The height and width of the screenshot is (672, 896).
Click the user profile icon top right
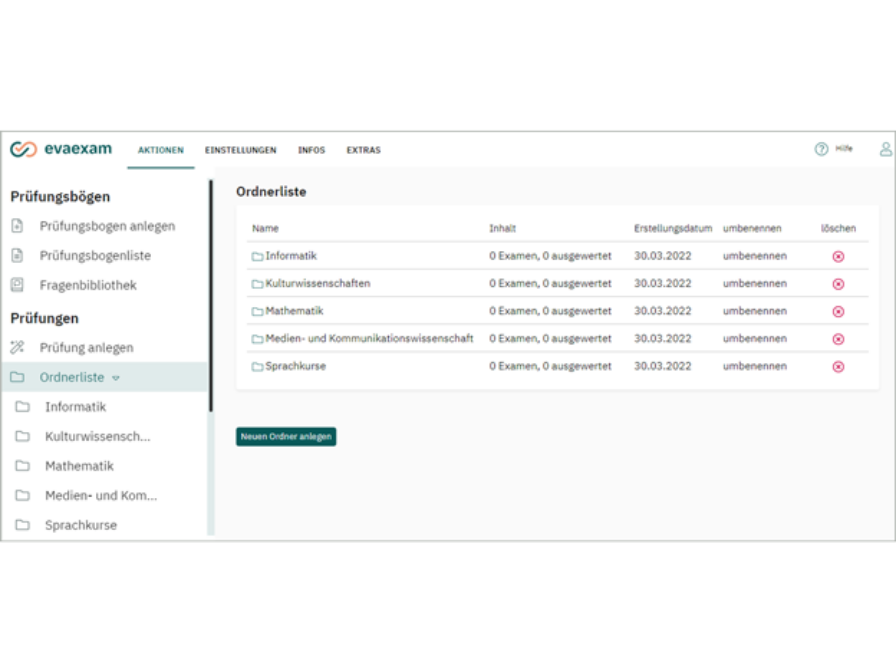coord(884,148)
